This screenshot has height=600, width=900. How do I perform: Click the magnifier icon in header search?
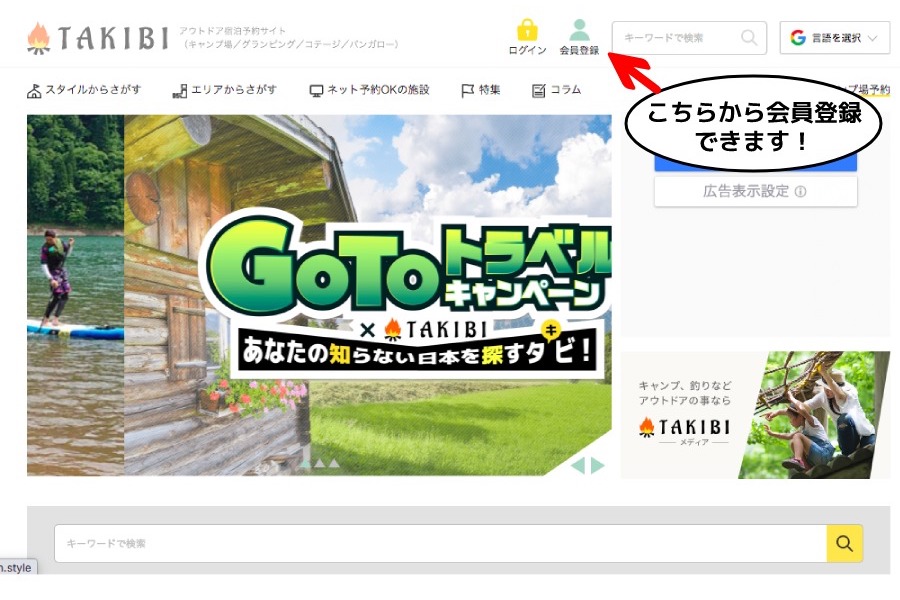(x=749, y=38)
